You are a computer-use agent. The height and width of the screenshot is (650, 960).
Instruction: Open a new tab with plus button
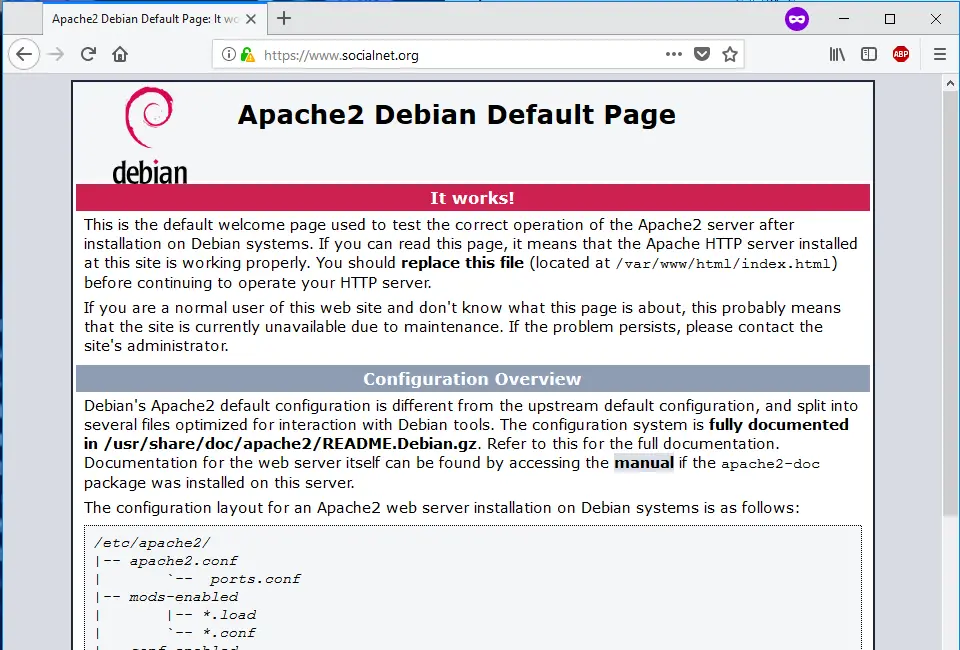(x=283, y=18)
